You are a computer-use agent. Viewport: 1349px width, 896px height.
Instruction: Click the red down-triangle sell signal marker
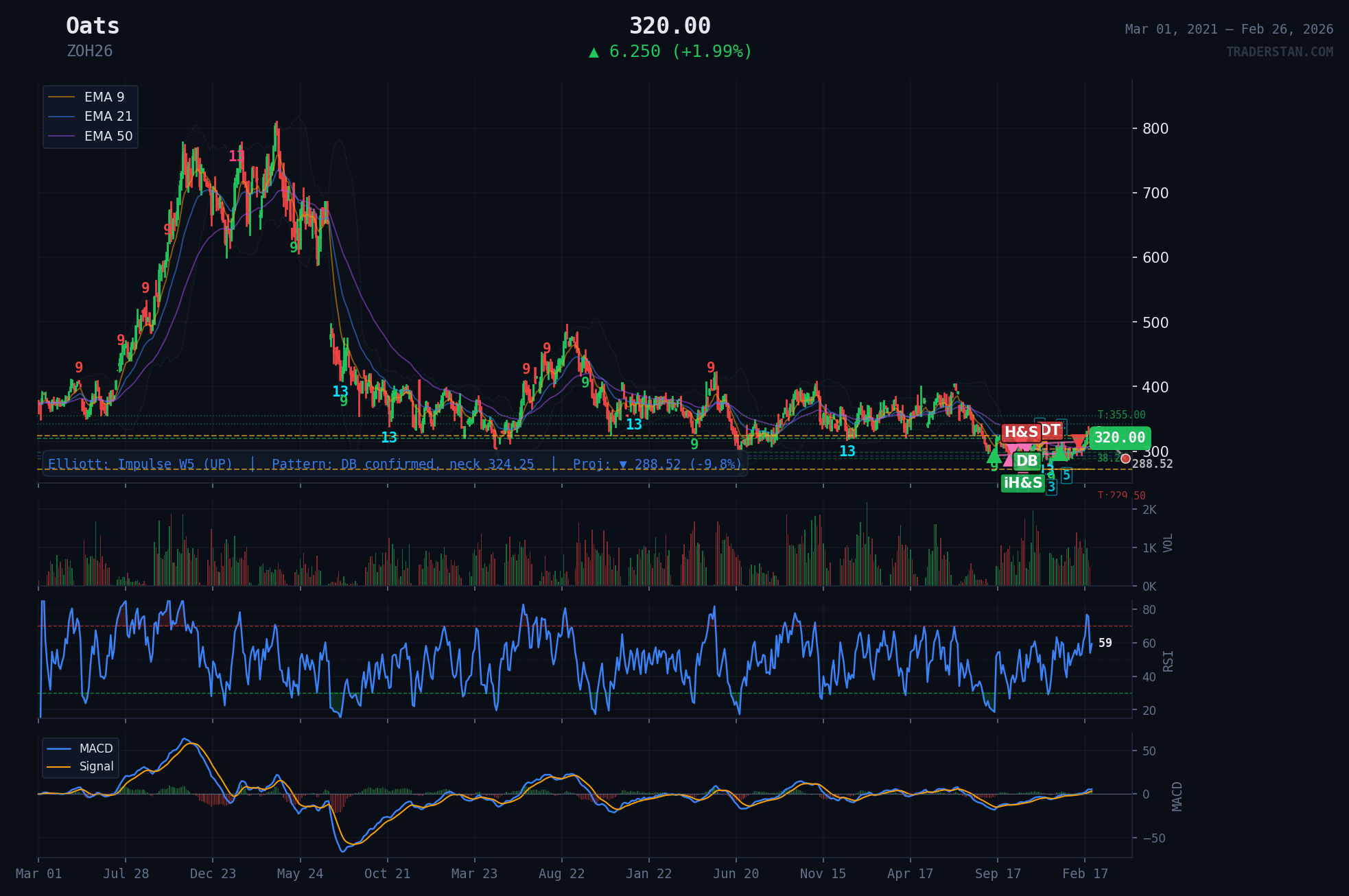click(1078, 441)
